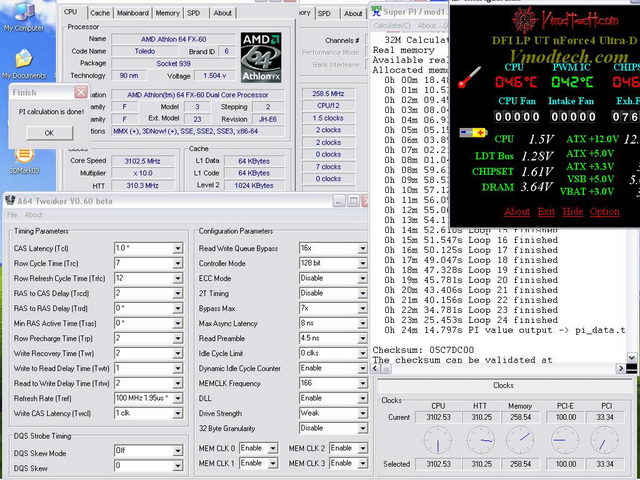Viewport: 640px width, 480px height.
Task: Click the Exit link in Vmodtech monitor
Action: click(546, 212)
